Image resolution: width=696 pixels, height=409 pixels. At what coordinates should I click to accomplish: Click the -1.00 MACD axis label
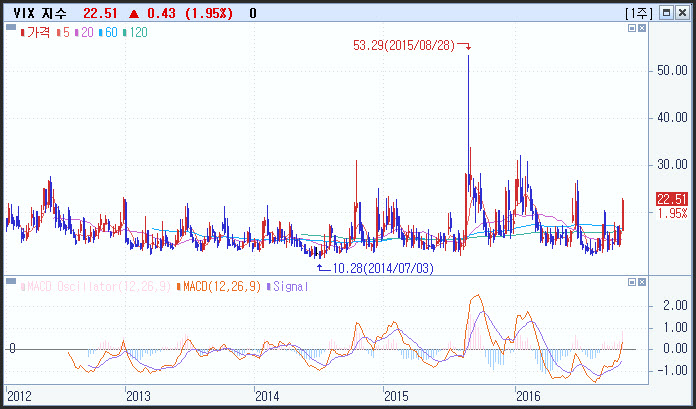click(x=672, y=370)
